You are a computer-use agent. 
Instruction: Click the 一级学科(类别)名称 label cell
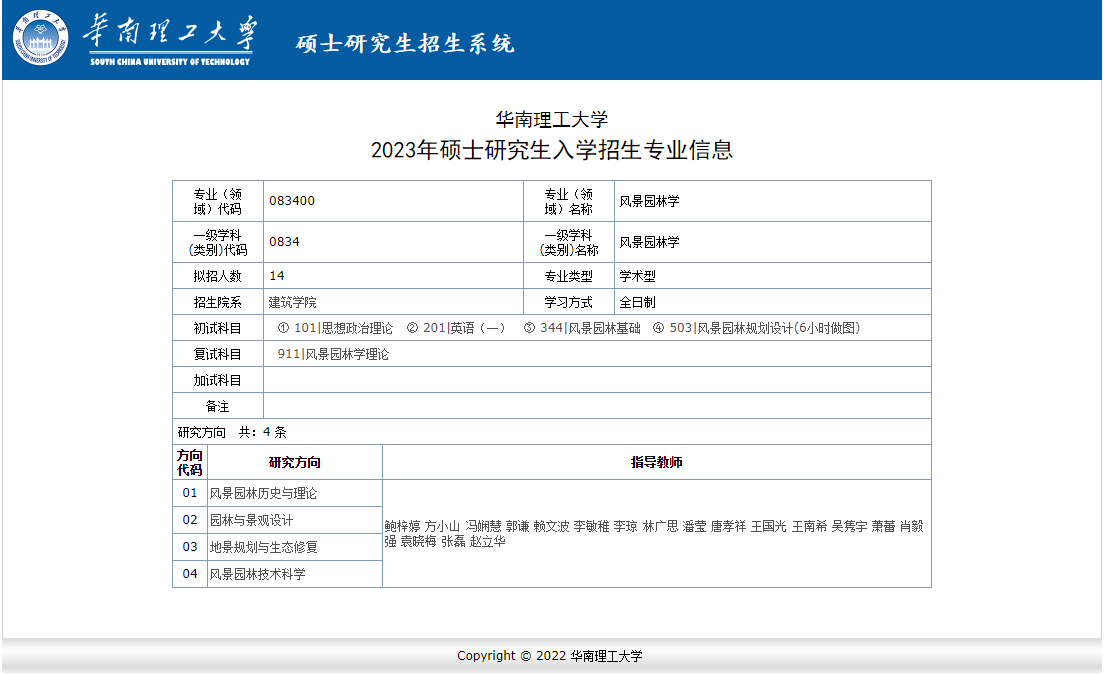click(569, 242)
